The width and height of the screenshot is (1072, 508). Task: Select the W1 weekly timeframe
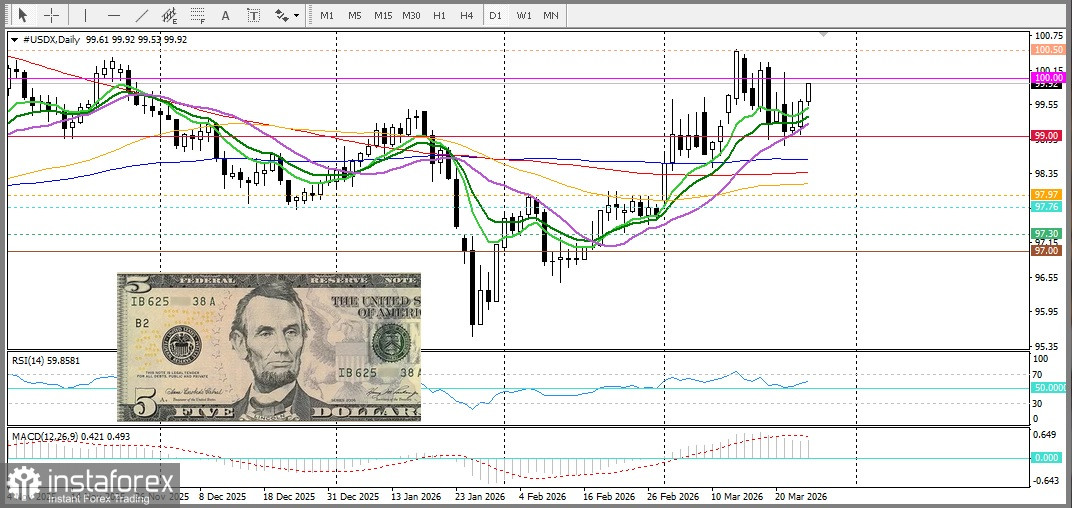tap(523, 15)
